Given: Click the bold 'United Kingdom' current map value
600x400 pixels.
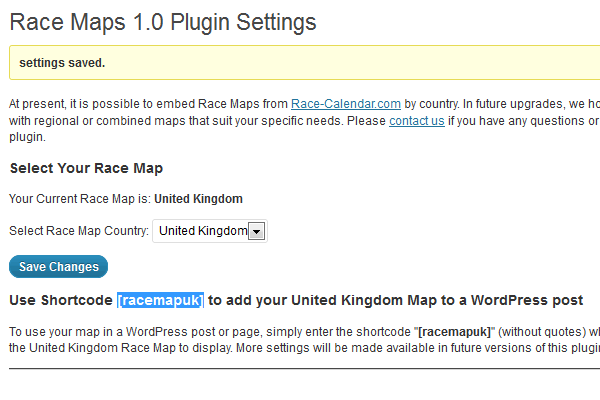Looking at the screenshot, I should (x=198, y=199).
